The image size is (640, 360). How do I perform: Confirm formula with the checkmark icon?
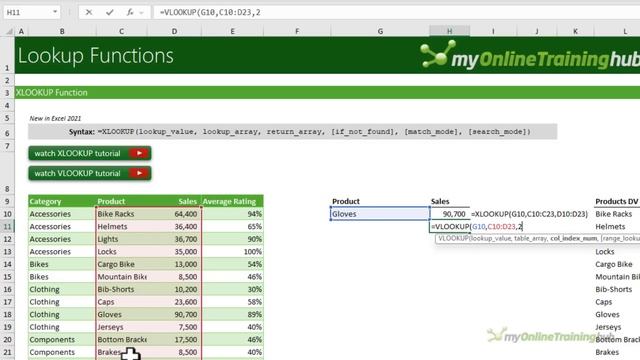click(109, 12)
